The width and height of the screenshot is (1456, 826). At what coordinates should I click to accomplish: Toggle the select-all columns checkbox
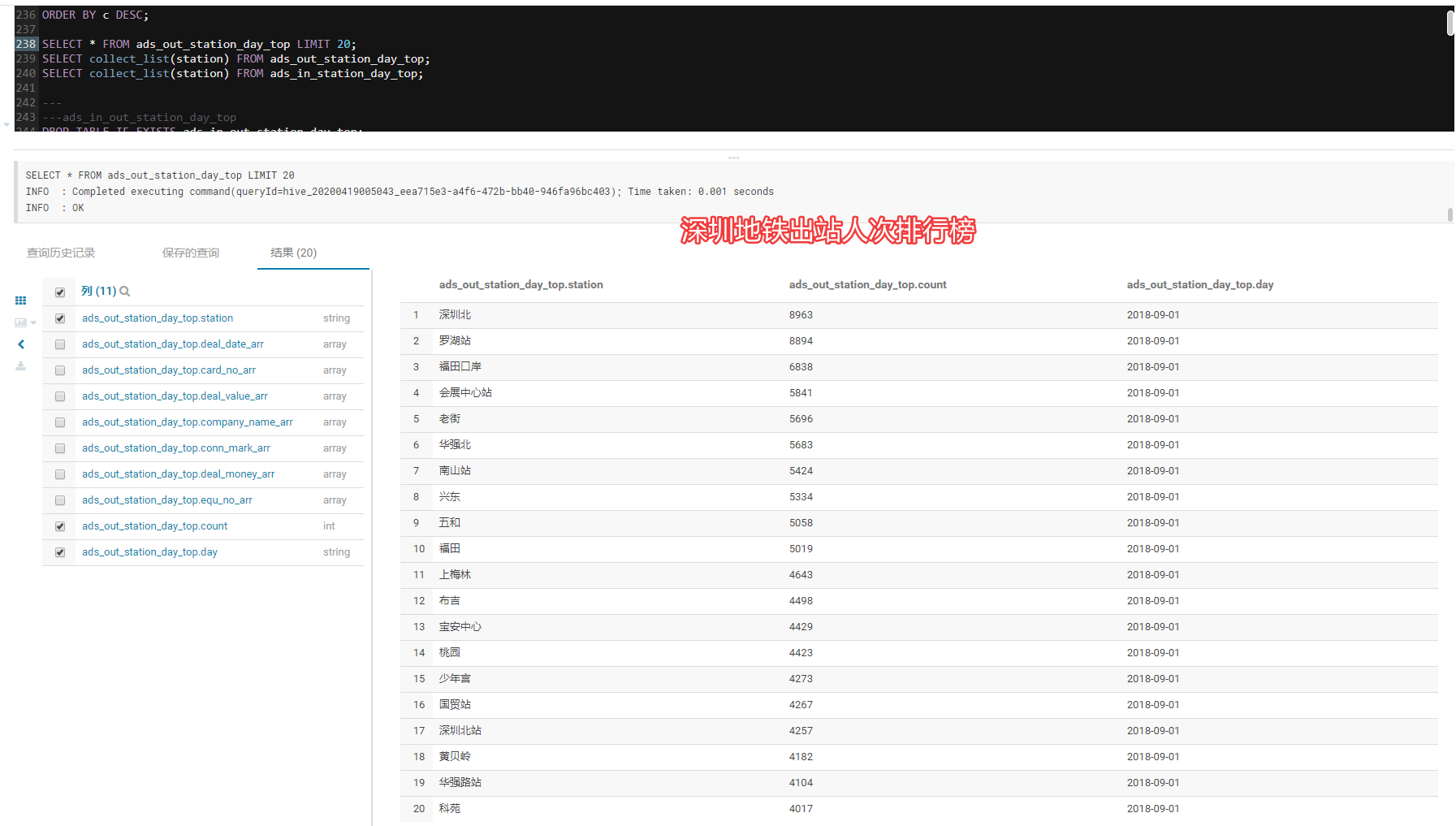tap(60, 292)
